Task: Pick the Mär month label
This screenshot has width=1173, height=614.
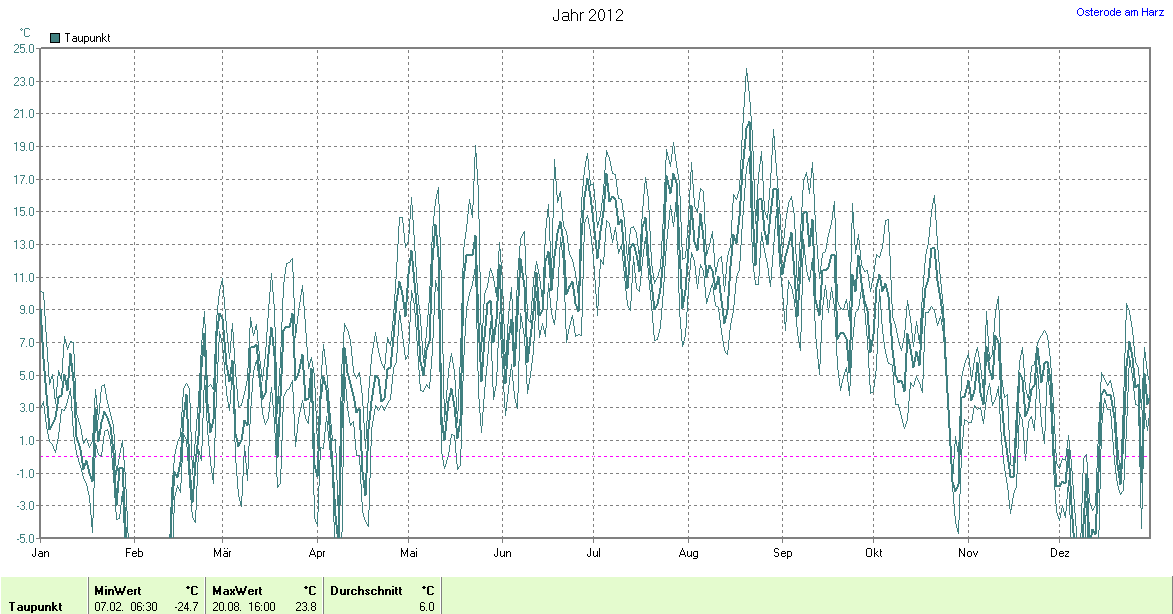Action: click(x=222, y=553)
